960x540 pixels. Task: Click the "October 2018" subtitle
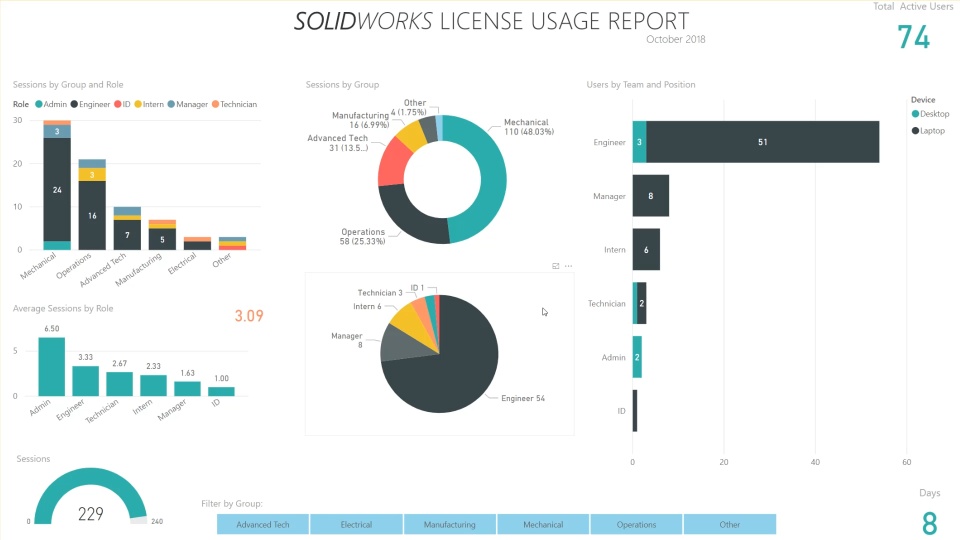coord(676,39)
